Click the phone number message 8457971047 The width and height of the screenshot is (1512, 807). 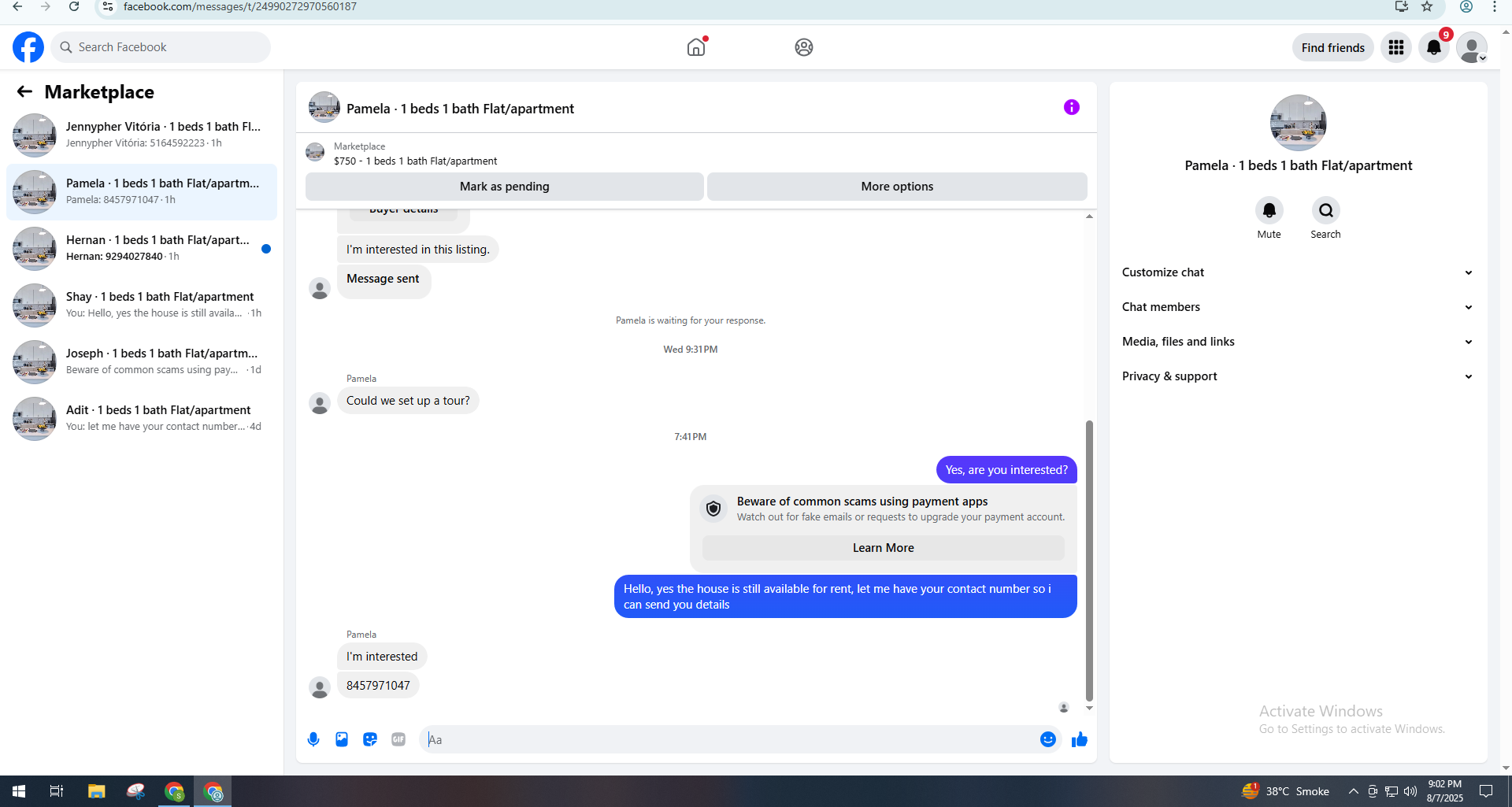(x=378, y=686)
